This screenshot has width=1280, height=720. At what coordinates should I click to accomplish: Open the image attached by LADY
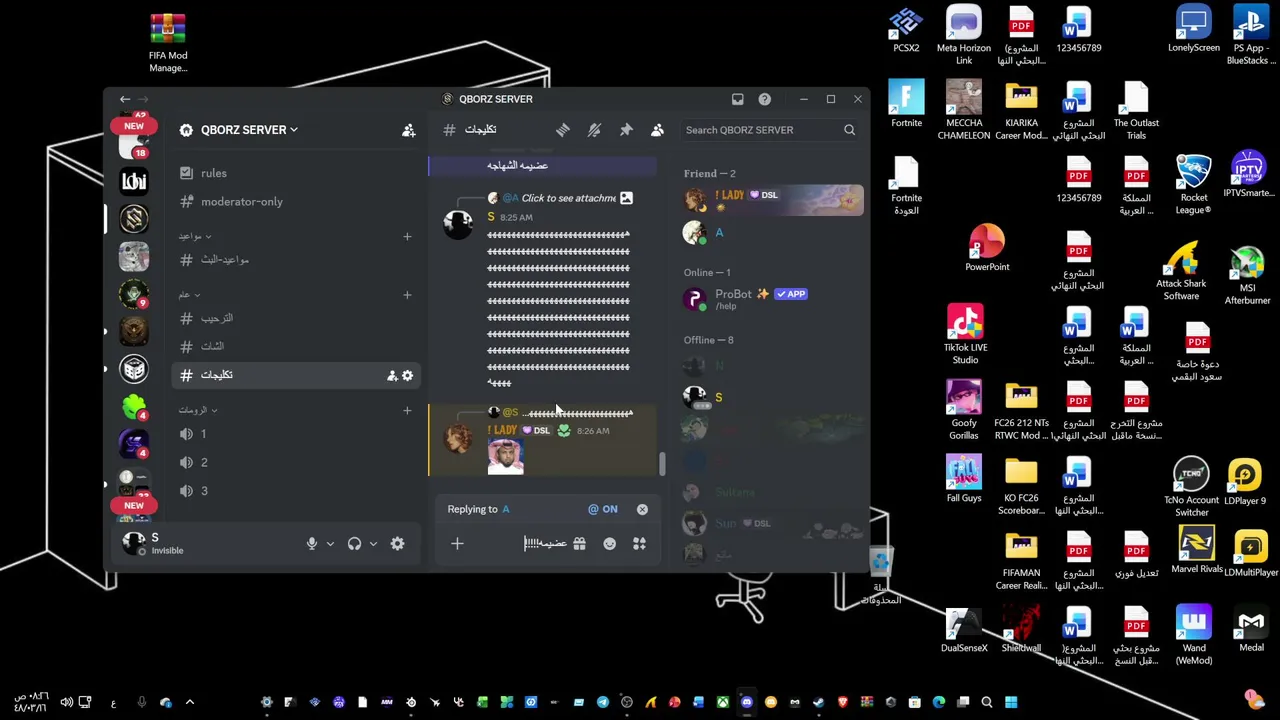point(505,456)
